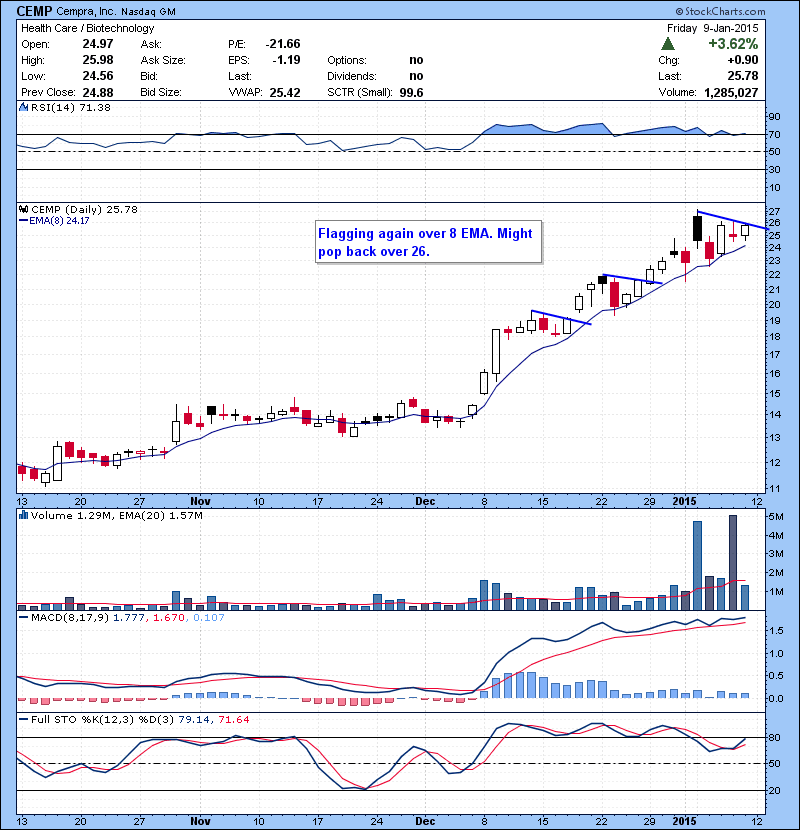This screenshot has height=830, width=800.
Task: Click the P/E value -21.66
Action: coord(283,44)
